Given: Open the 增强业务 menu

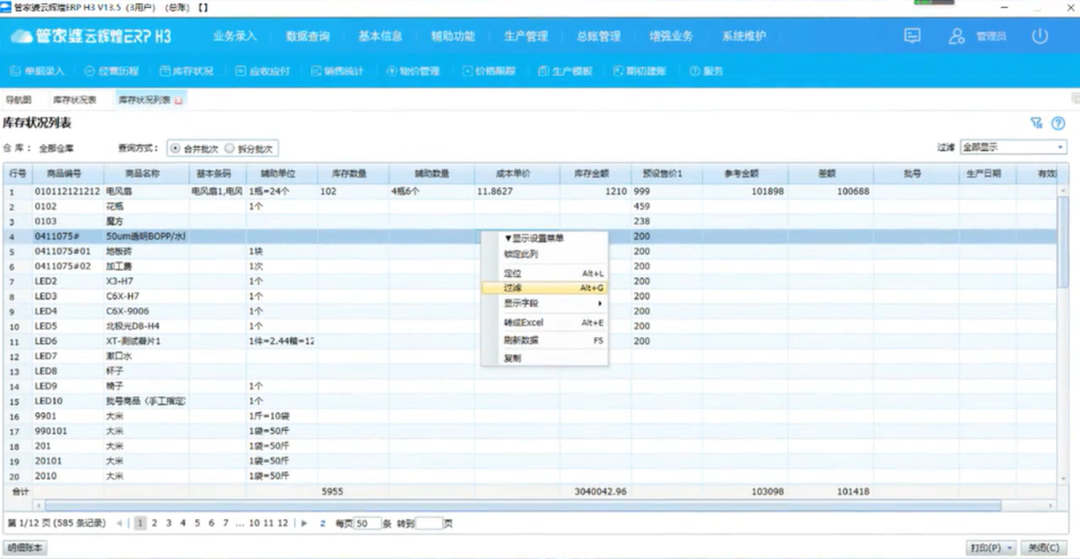Looking at the screenshot, I should pos(671,36).
